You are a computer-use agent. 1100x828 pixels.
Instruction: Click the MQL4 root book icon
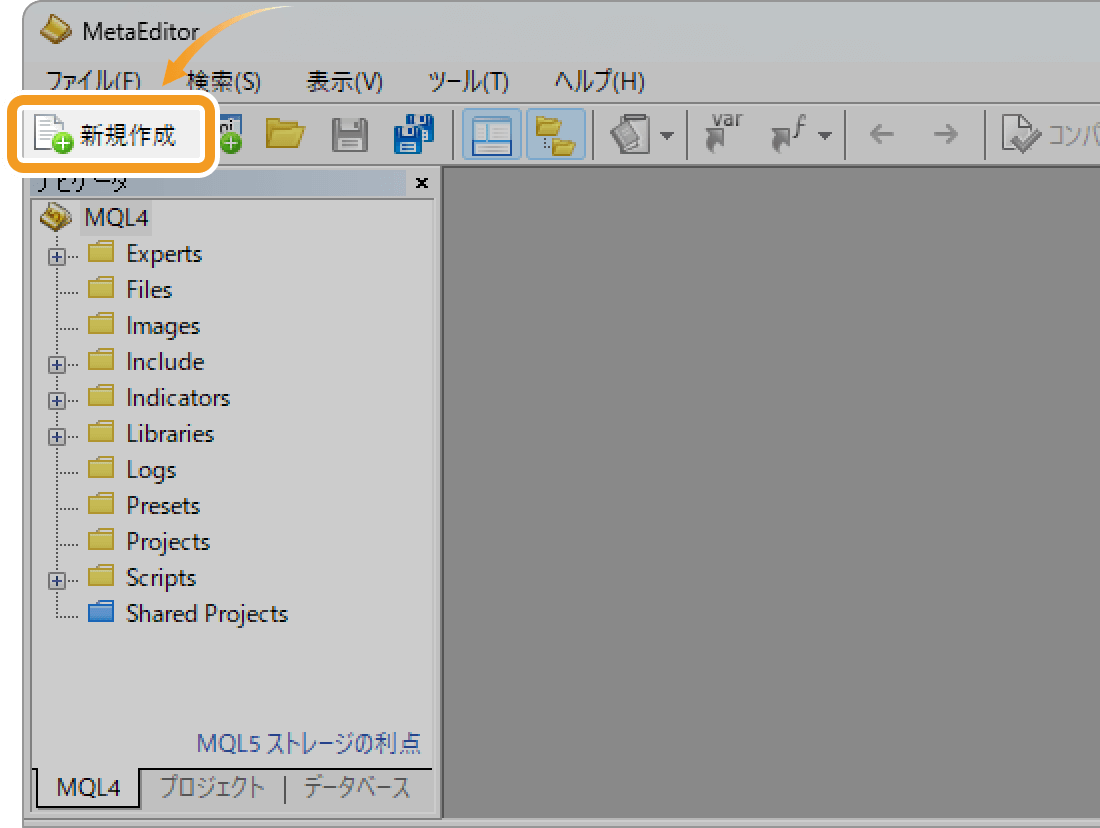[x=56, y=217]
